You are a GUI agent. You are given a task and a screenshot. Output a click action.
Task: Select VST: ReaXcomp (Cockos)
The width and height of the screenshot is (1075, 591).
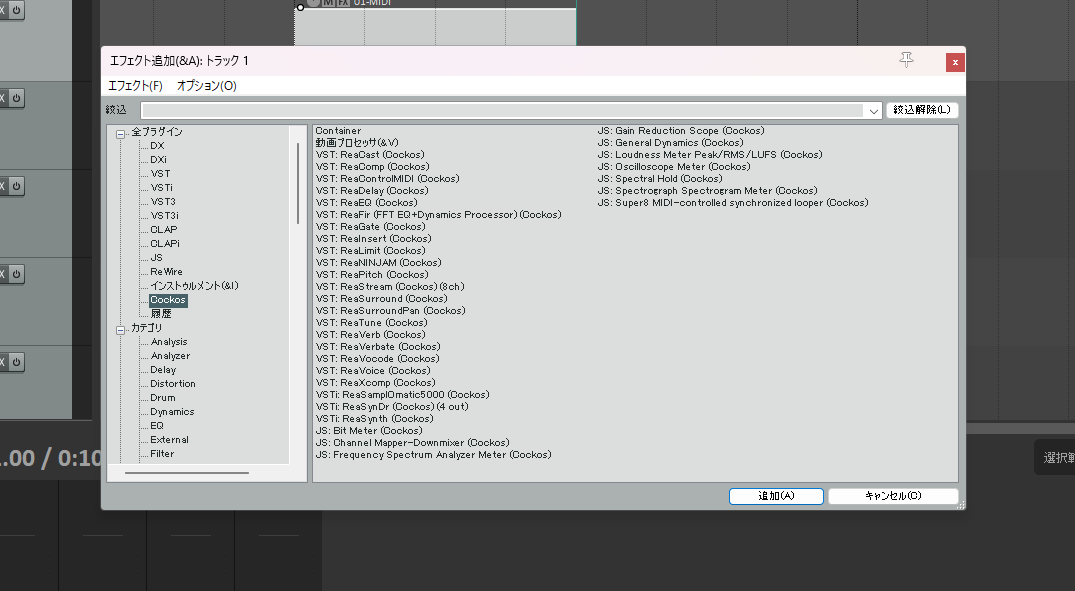(376, 383)
